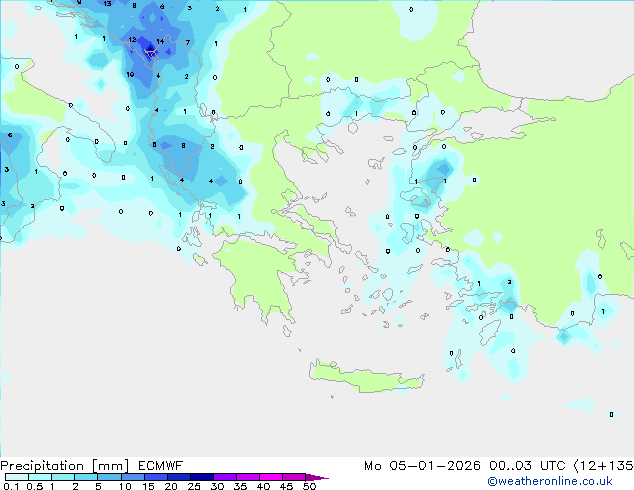
Task: Select legend swatch between 25 and 30
Action: click(201, 477)
